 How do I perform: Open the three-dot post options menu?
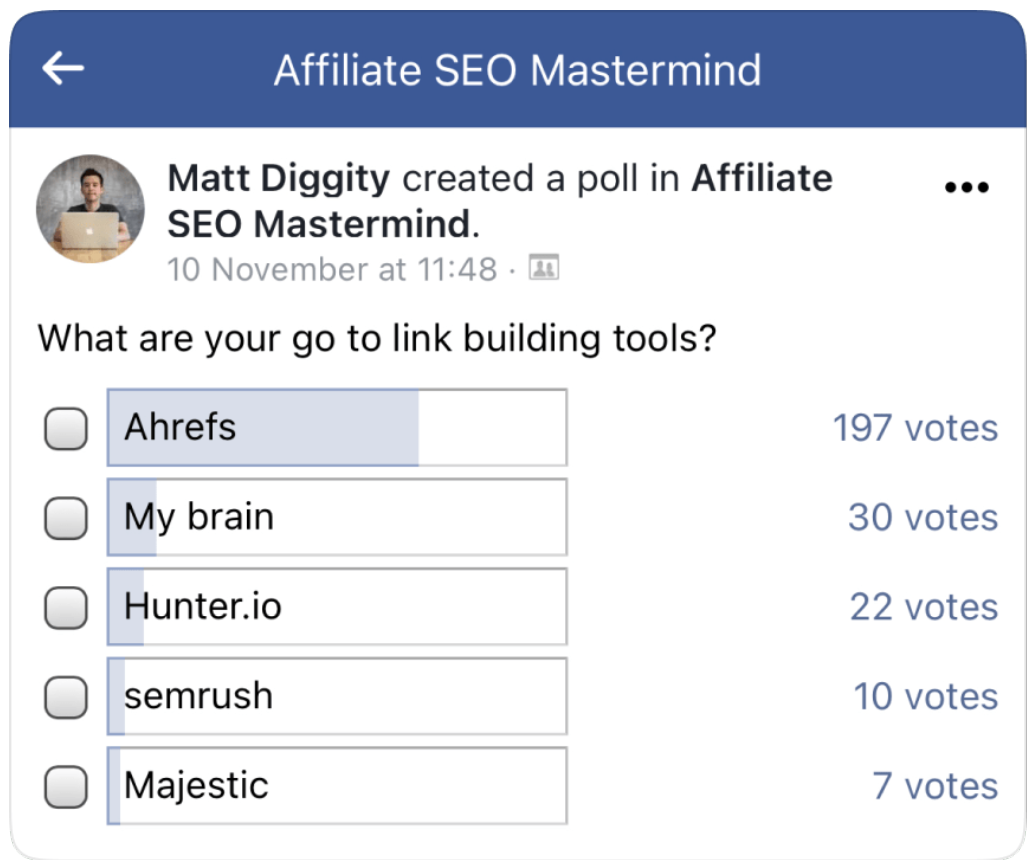[966, 187]
